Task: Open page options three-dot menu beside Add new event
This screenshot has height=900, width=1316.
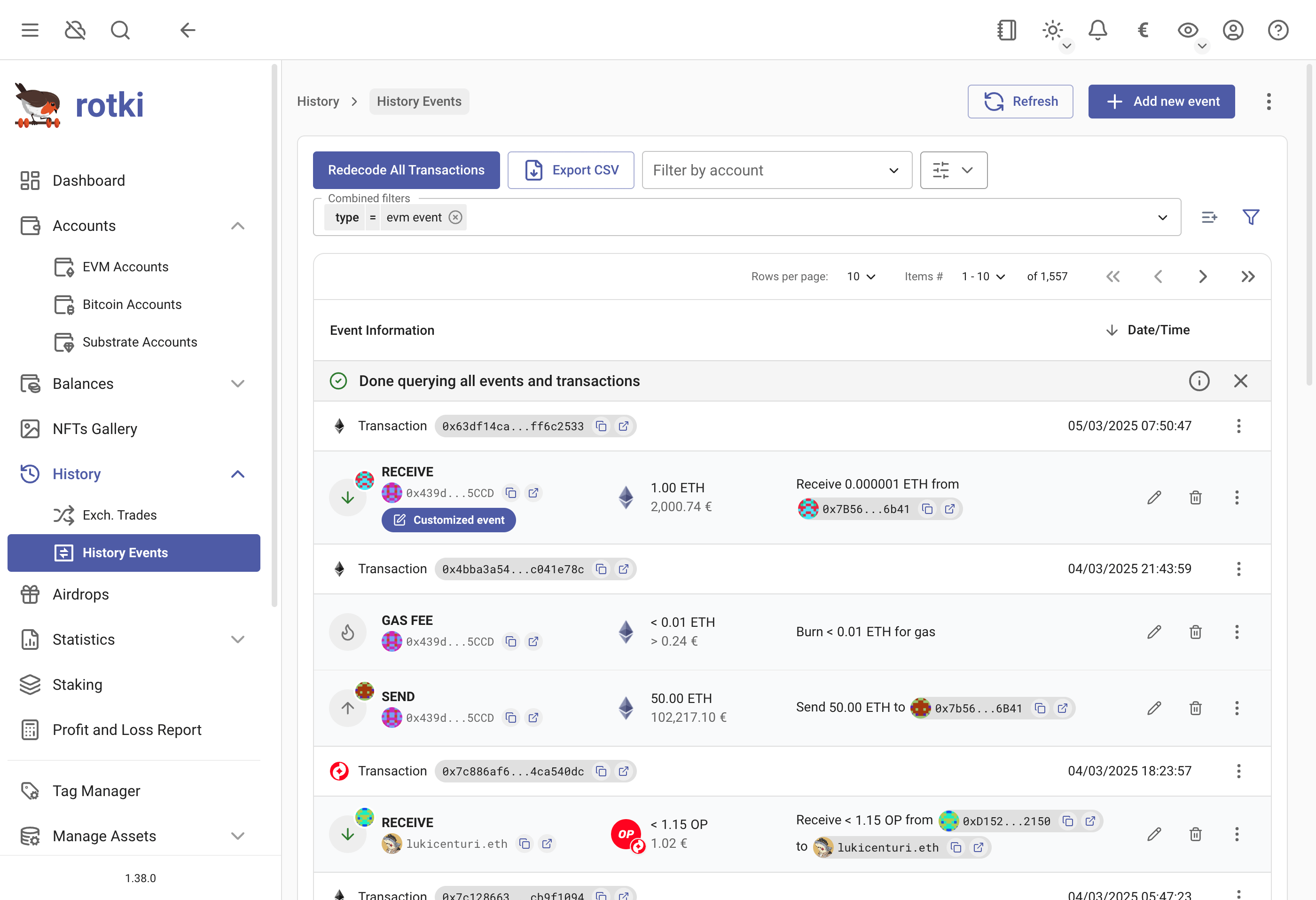Action: (1269, 102)
